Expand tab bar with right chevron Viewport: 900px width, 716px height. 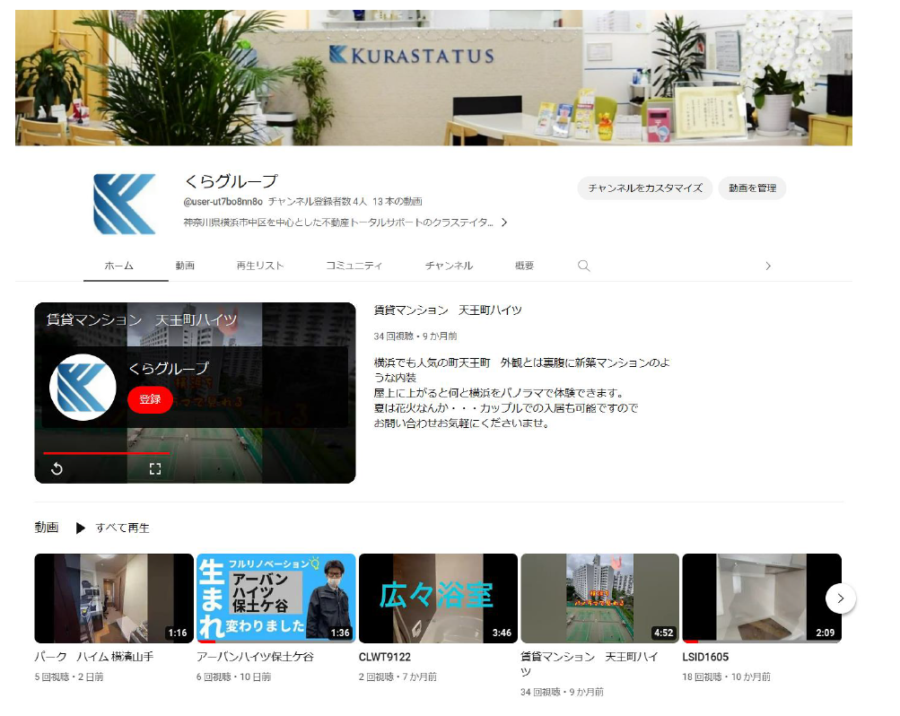click(x=768, y=266)
